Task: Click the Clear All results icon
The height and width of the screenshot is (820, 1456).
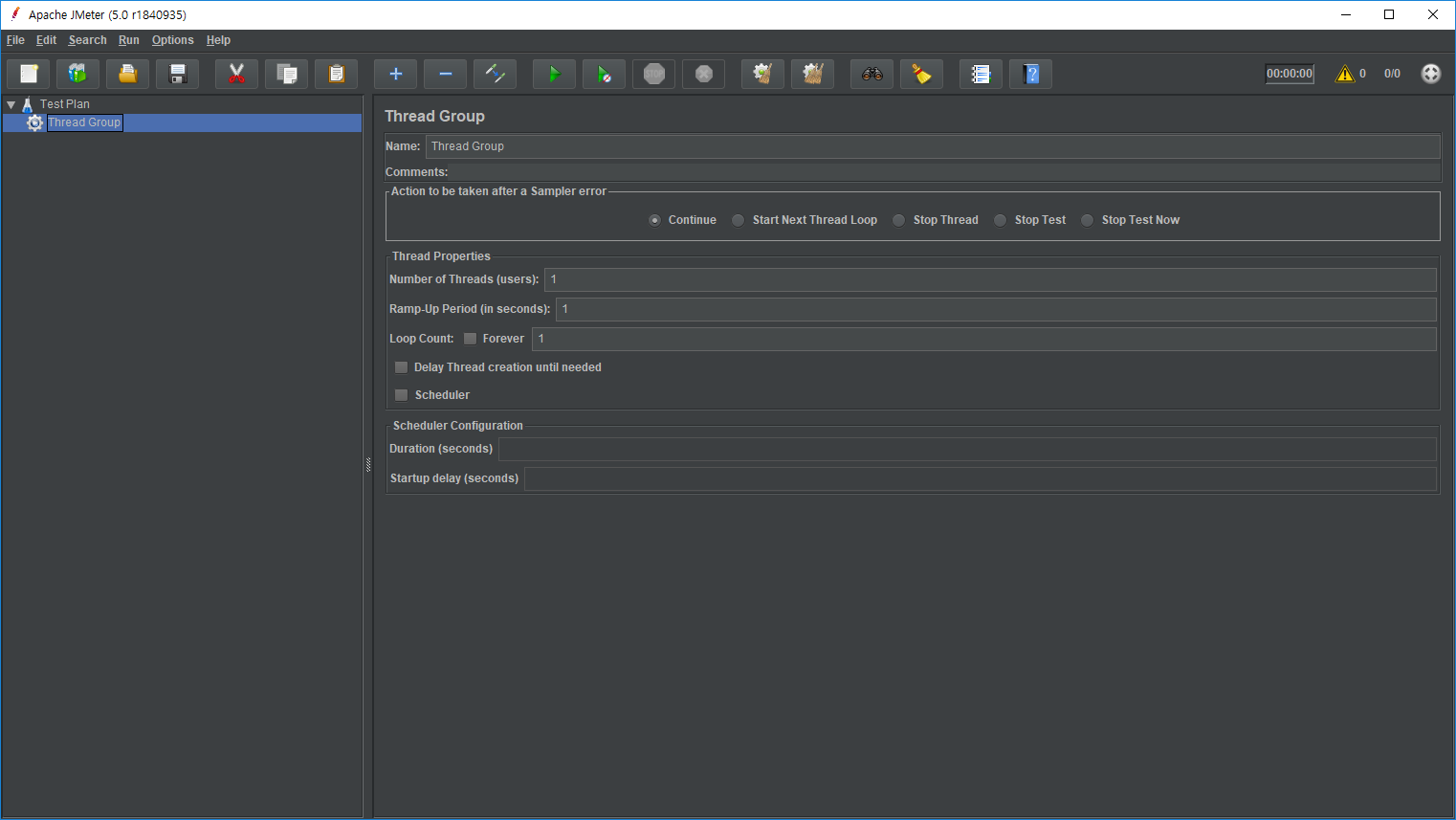Action: click(812, 74)
